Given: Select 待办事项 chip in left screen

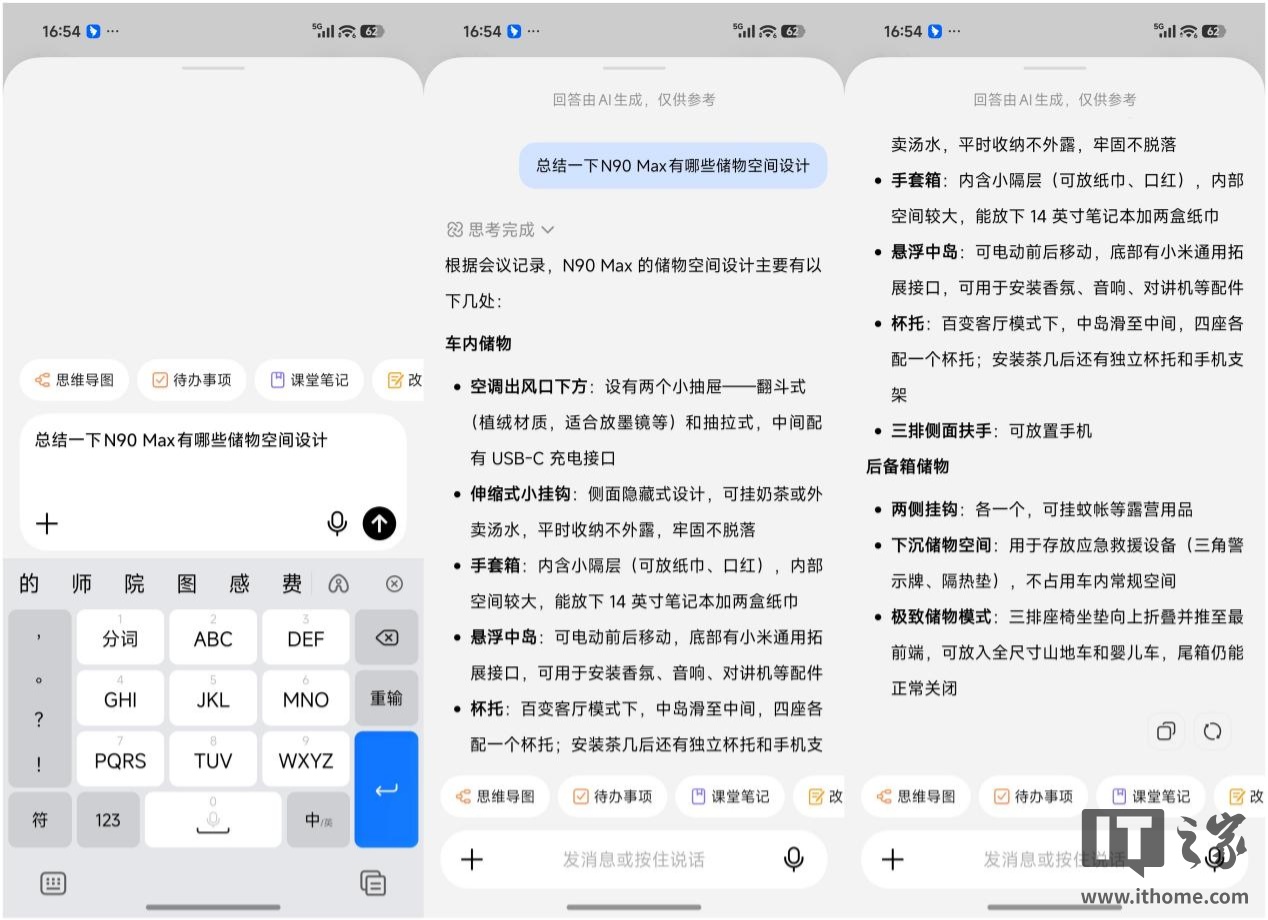Looking at the screenshot, I should [x=192, y=380].
